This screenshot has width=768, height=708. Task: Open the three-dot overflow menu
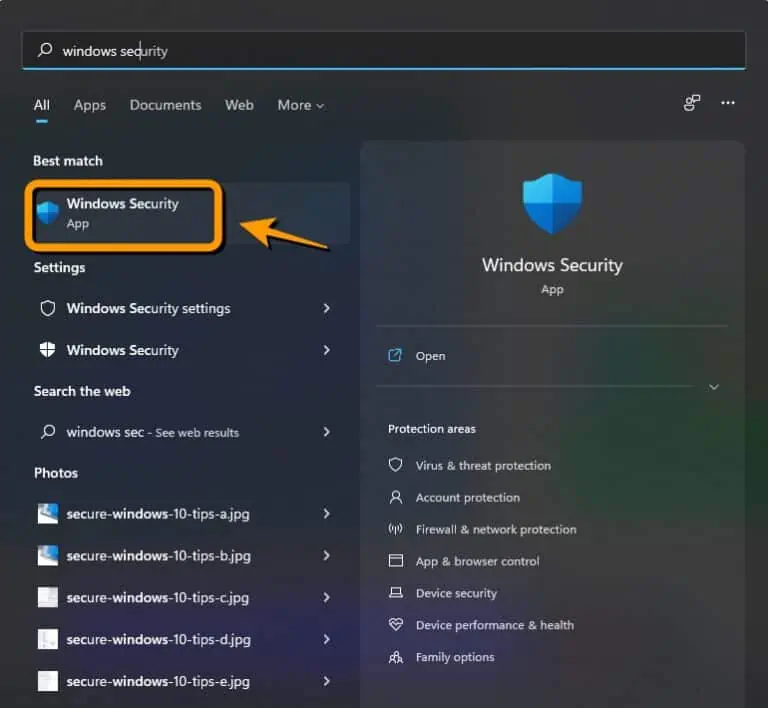click(x=728, y=103)
